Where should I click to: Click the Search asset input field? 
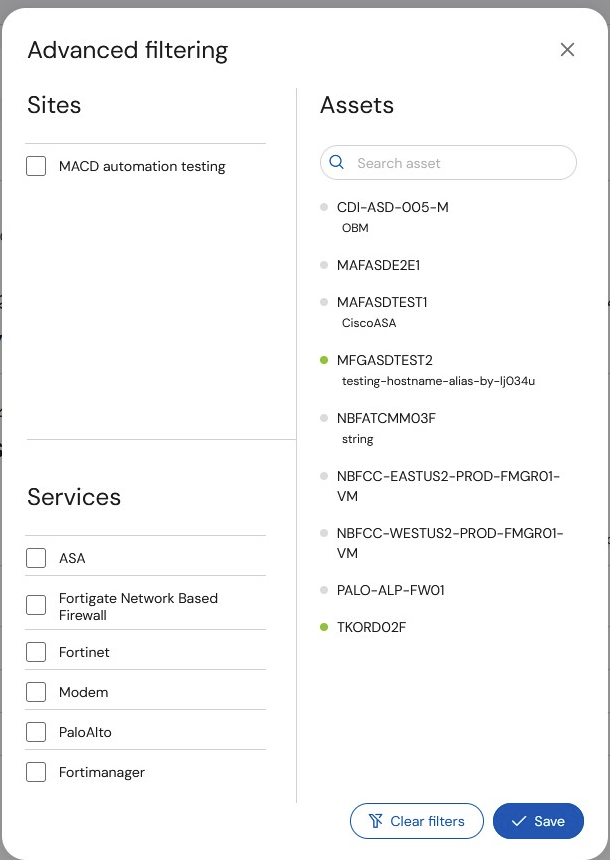(448, 162)
